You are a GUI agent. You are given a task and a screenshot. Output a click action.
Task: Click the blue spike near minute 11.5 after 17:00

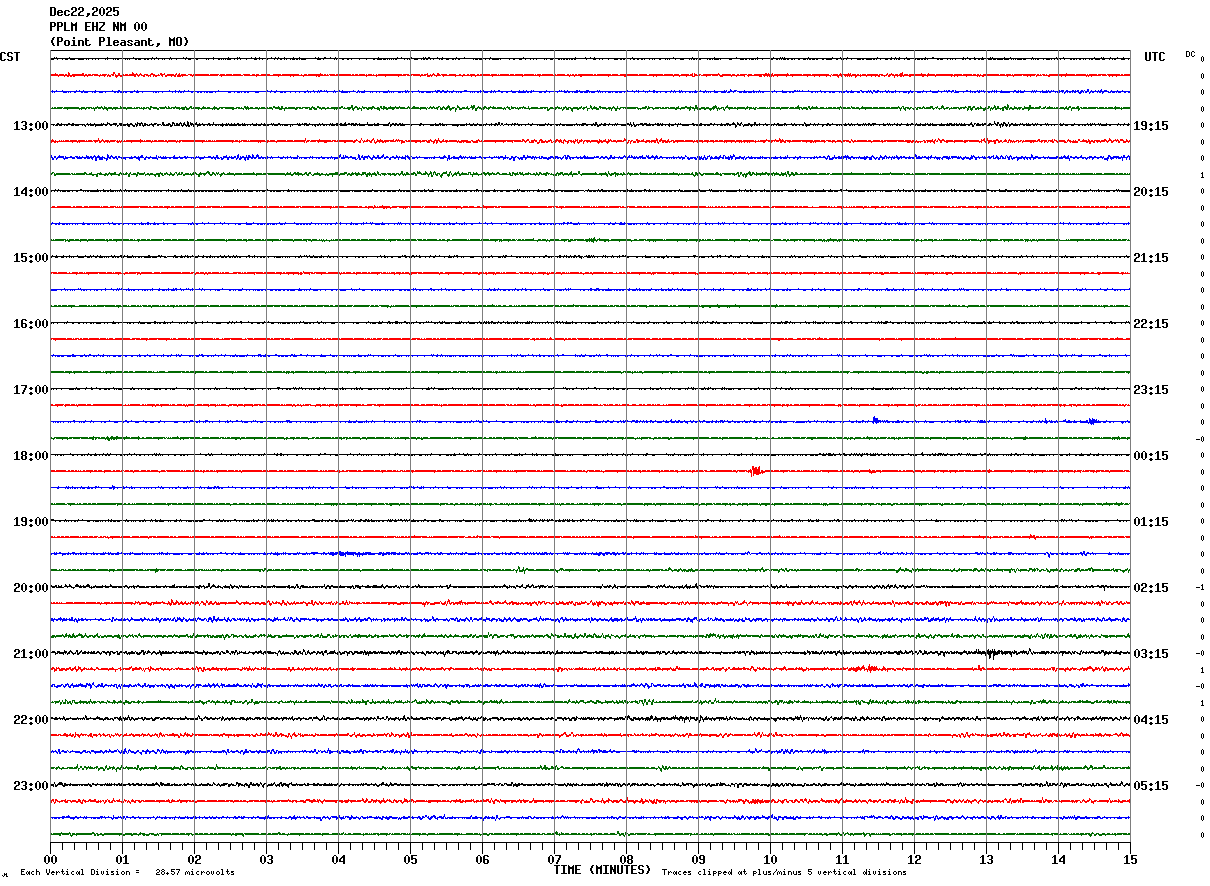coord(875,420)
